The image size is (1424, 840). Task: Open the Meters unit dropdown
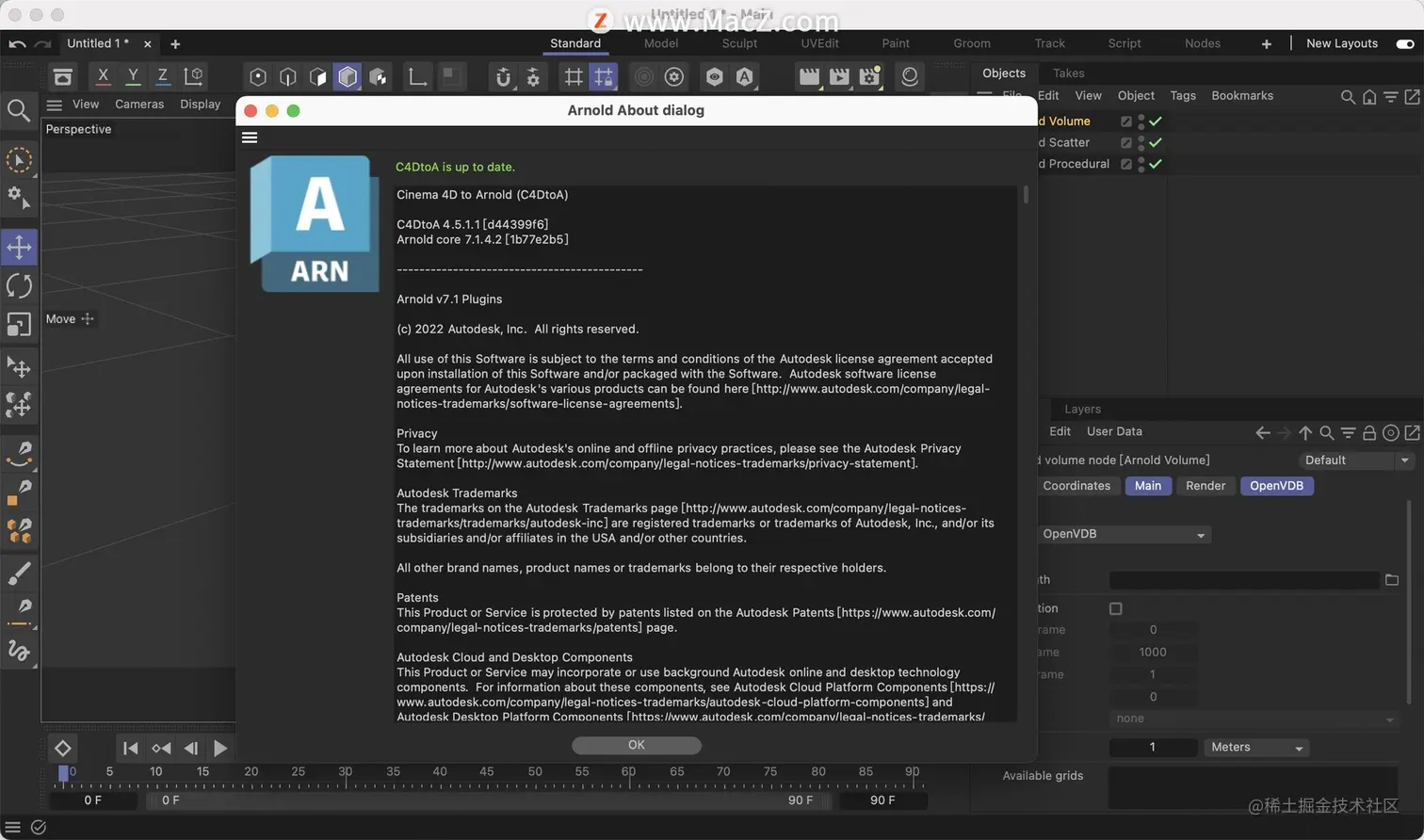pyautogui.click(x=1257, y=747)
